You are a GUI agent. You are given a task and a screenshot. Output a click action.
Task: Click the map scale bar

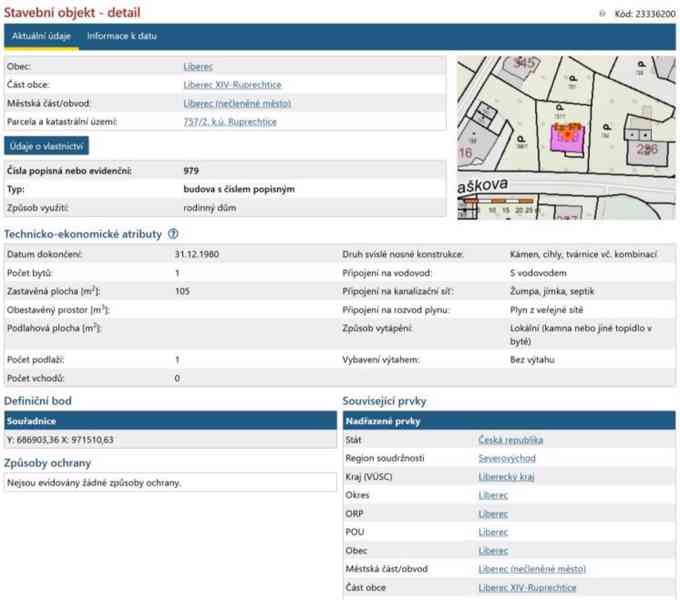499,202
